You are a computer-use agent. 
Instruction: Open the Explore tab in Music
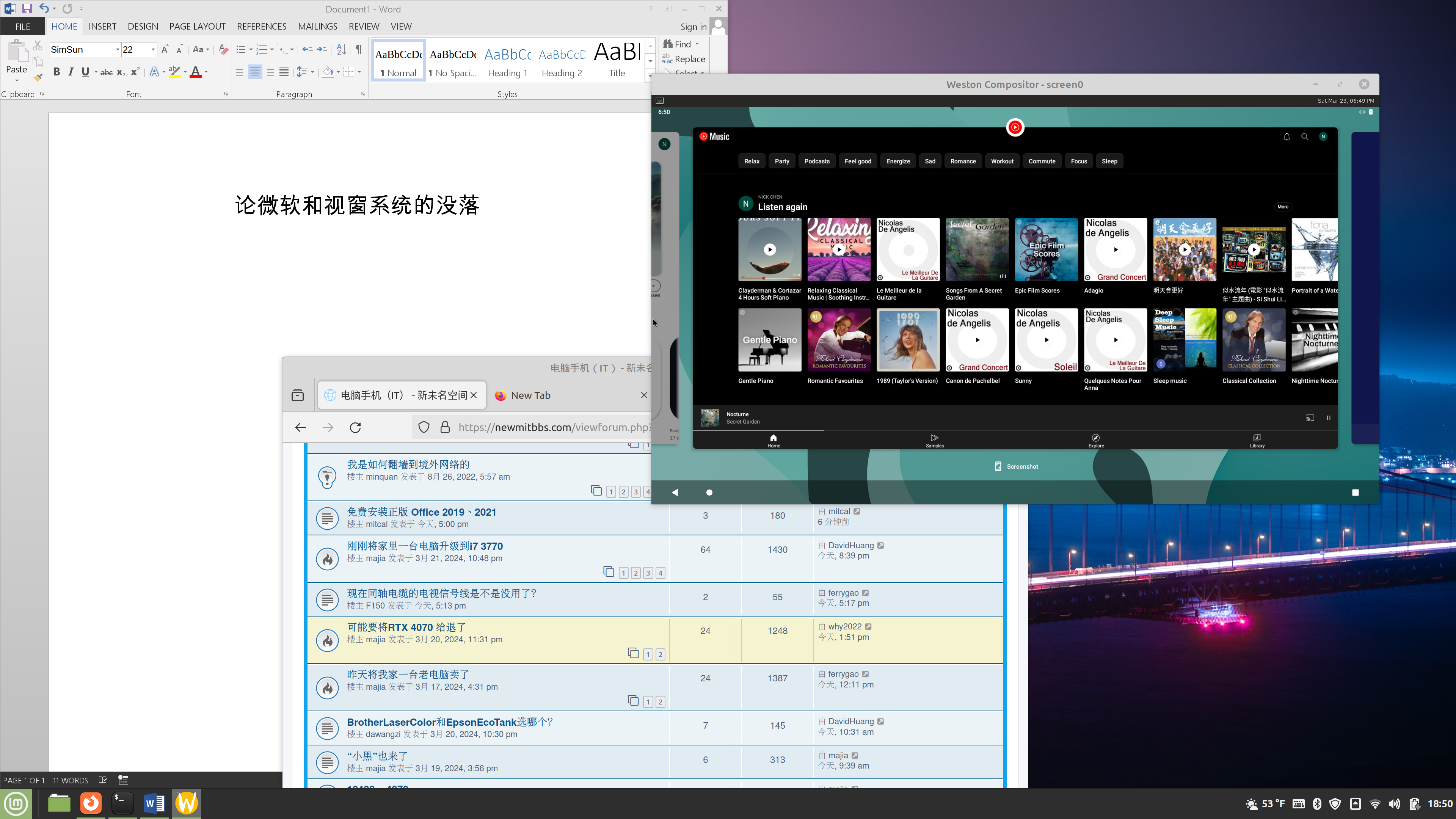click(1095, 440)
